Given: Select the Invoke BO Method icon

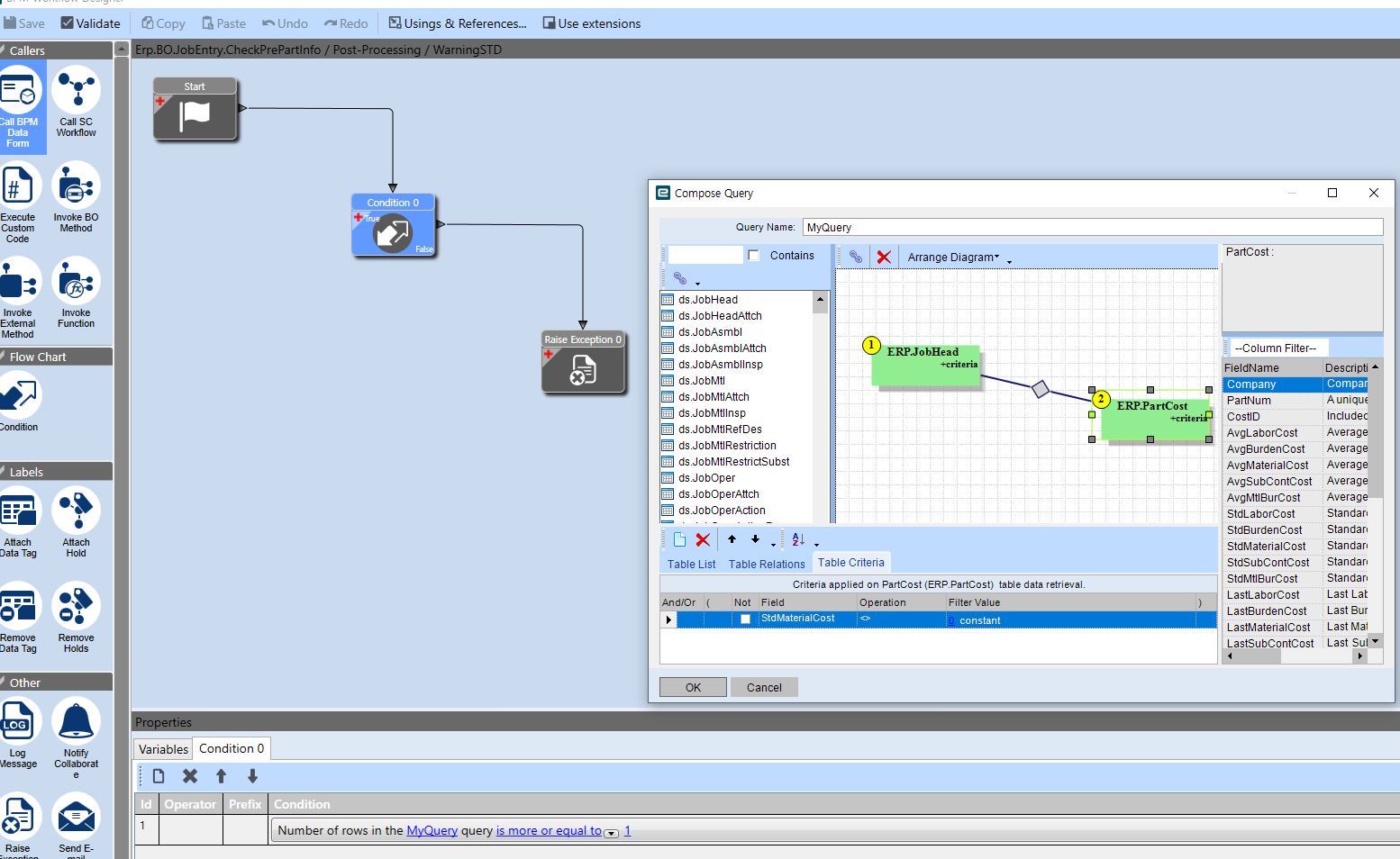Looking at the screenshot, I should coord(76,185).
